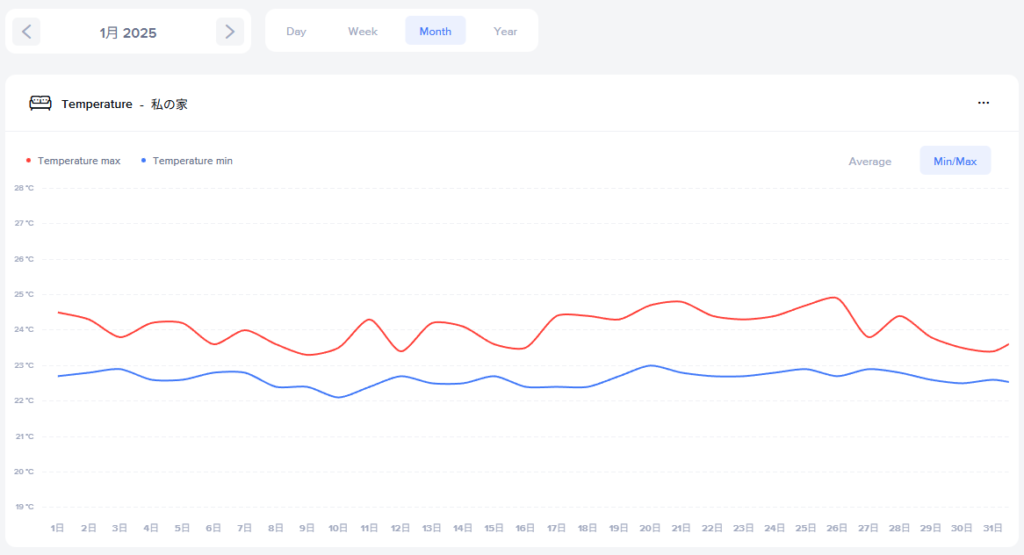Screen dimensions: 1024x555
Task: Go to the next month
Action: [230, 32]
